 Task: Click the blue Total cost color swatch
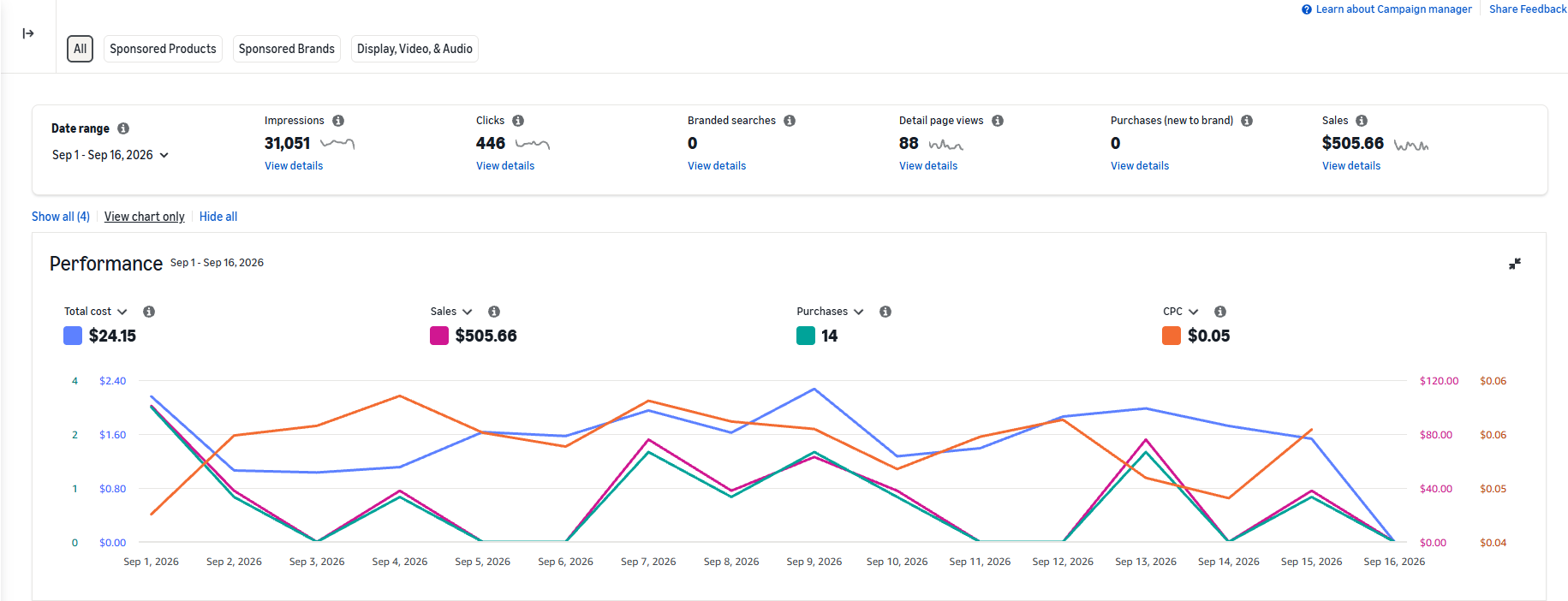point(73,336)
